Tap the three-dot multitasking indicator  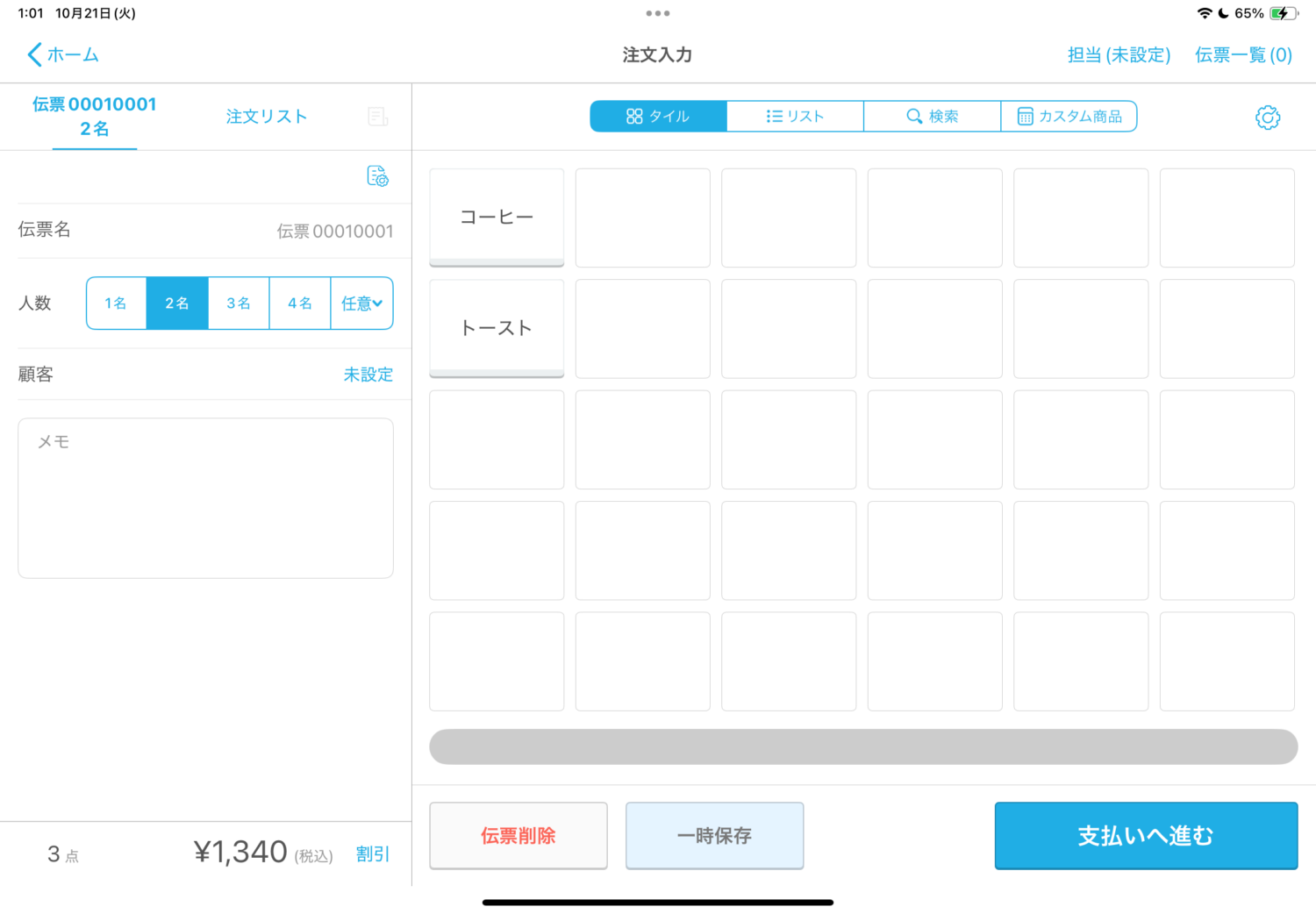pyautogui.click(x=657, y=13)
